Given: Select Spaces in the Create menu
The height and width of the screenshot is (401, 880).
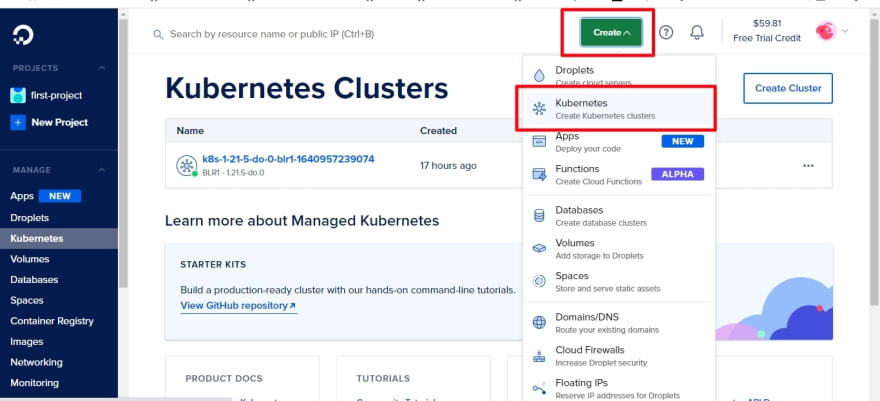Looking at the screenshot, I should pos(618,282).
